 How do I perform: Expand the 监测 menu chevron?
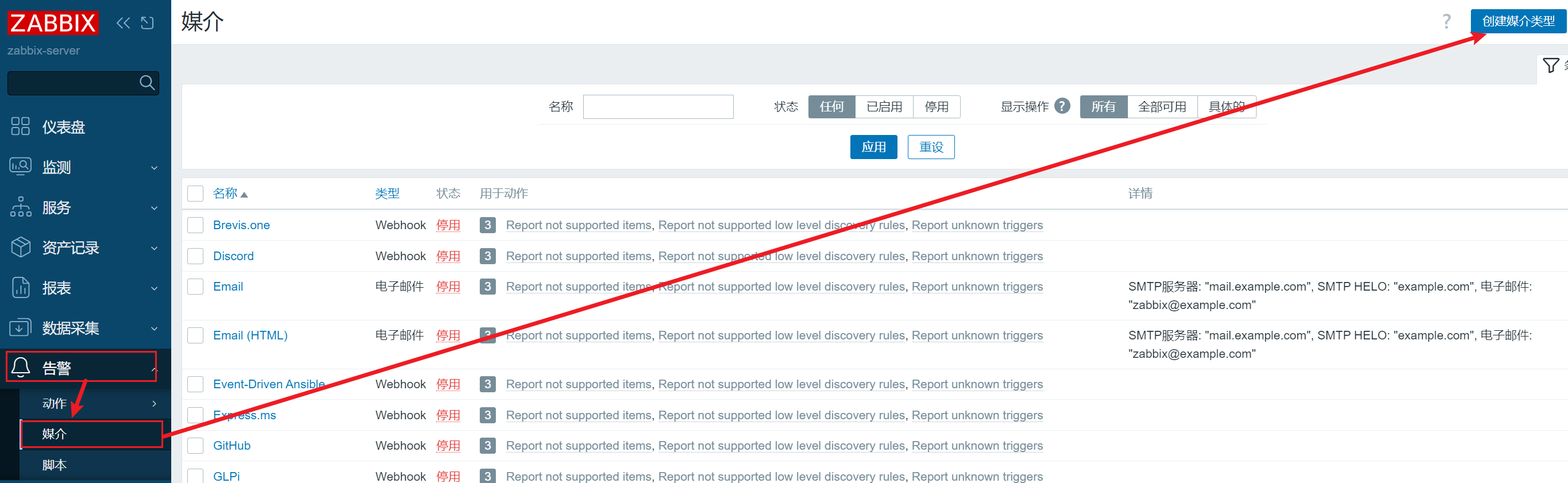point(154,168)
